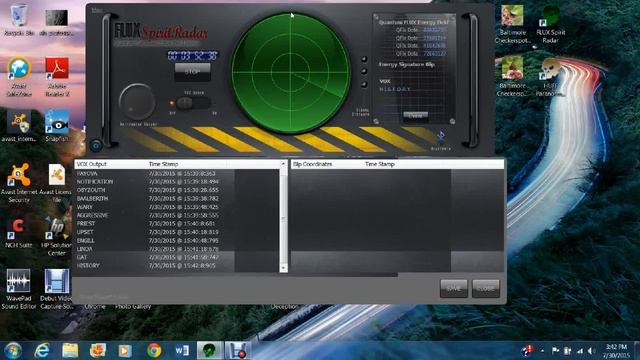This screenshot has width=640, height=360.
Task: Switch to skull Spirit Radar taskbar icon
Action: coord(210,350)
